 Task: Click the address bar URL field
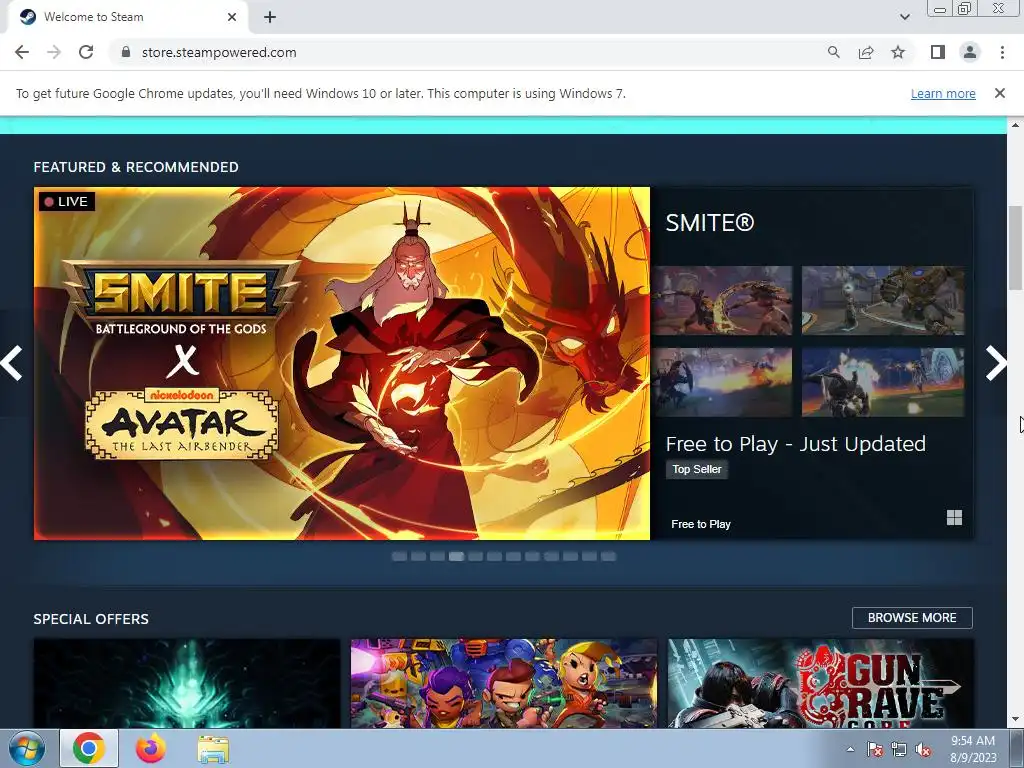coord(470,52)
